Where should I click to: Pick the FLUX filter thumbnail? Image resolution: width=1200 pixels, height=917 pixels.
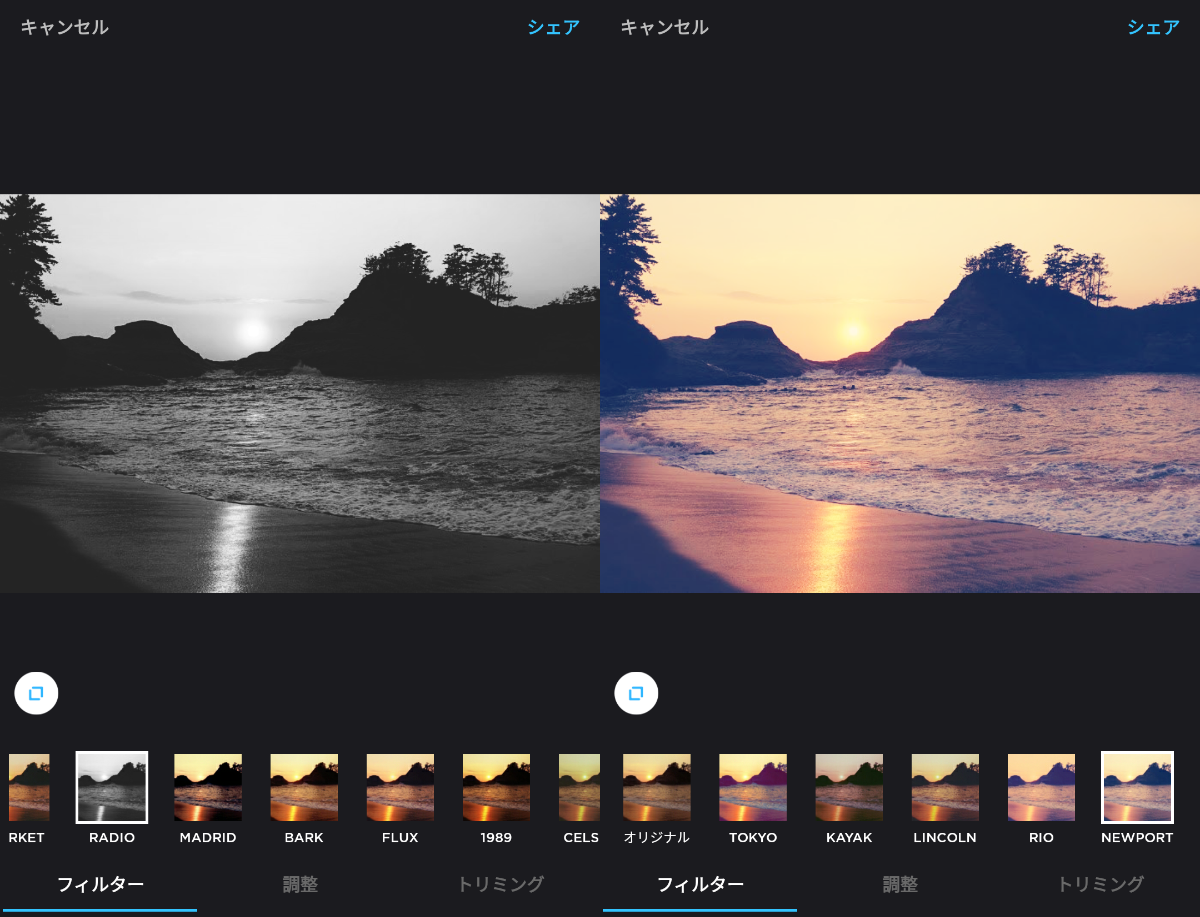(400, 787)
